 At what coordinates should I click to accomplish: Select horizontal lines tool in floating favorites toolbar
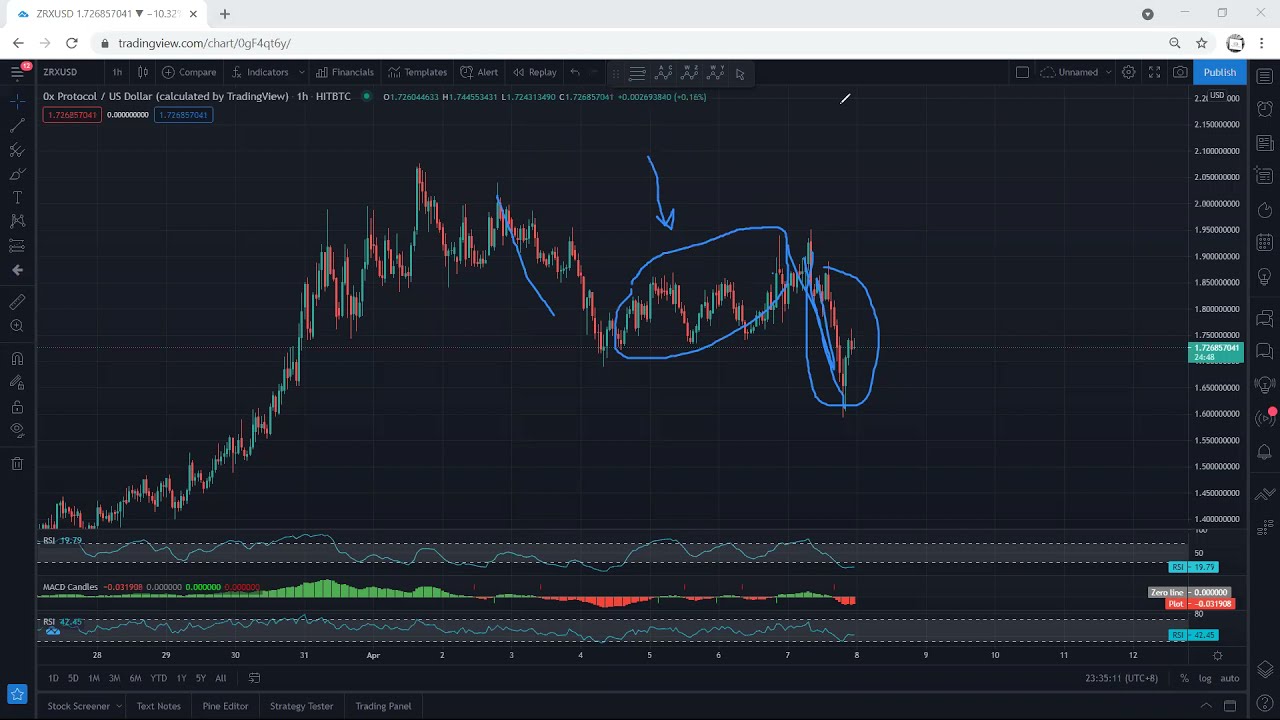pyautogui.click(x=637, y=73)
